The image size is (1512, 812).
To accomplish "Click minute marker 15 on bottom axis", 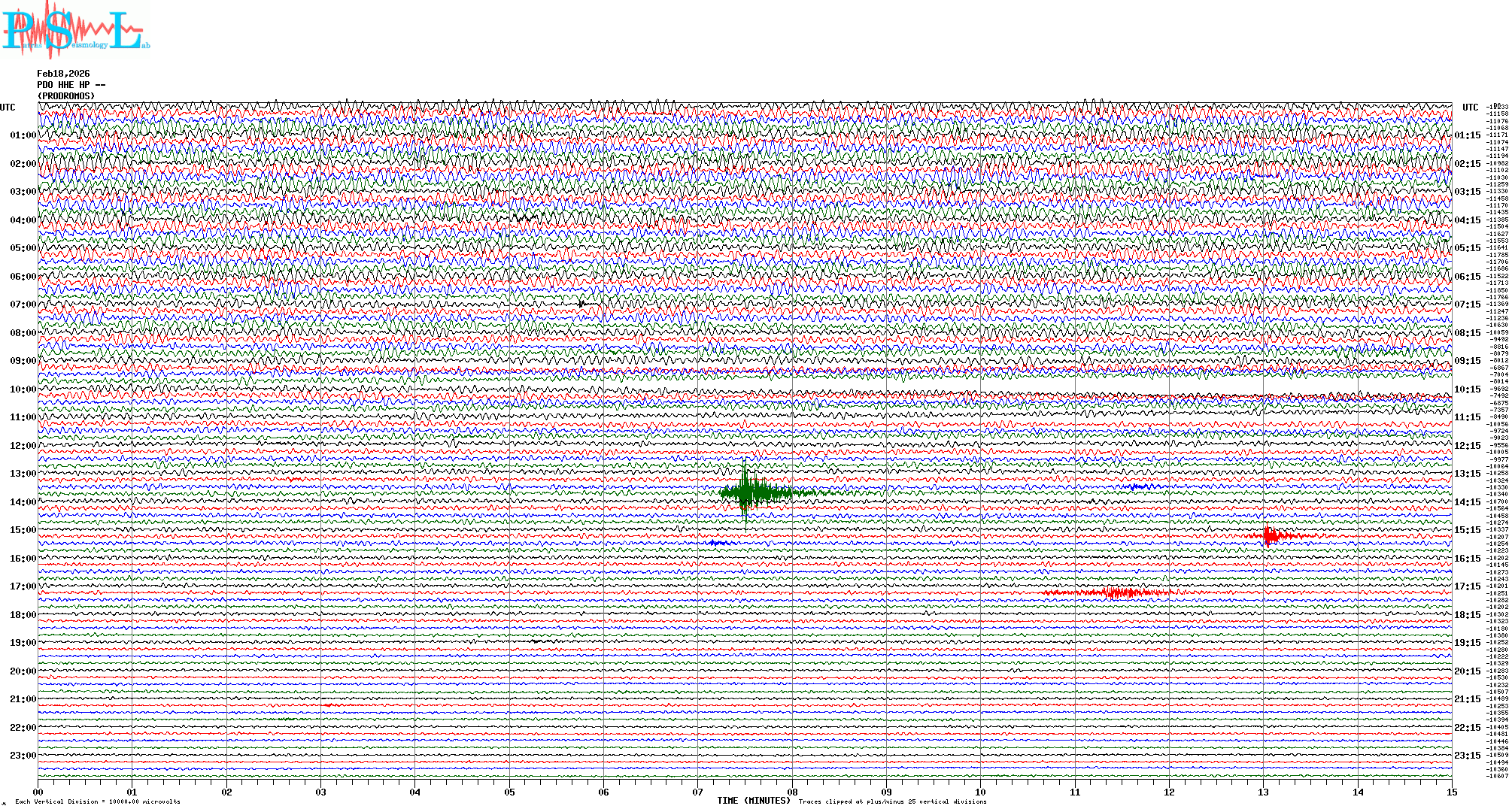I will click(x=1451, y=792).
